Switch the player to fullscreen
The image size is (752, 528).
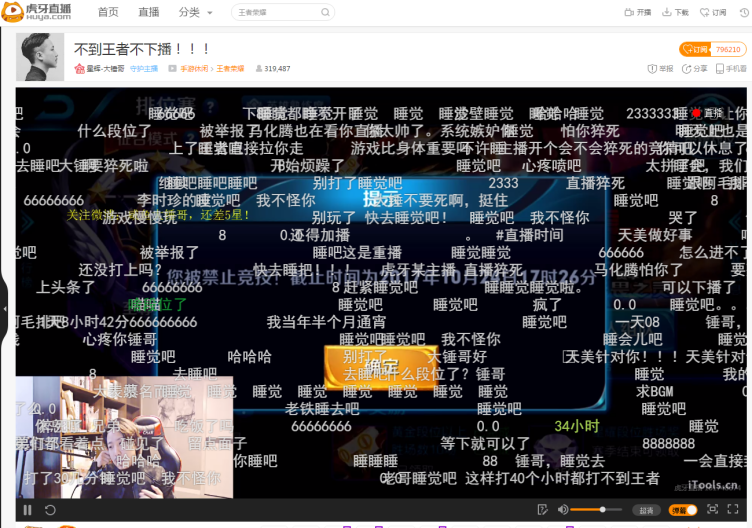[732, 509]
